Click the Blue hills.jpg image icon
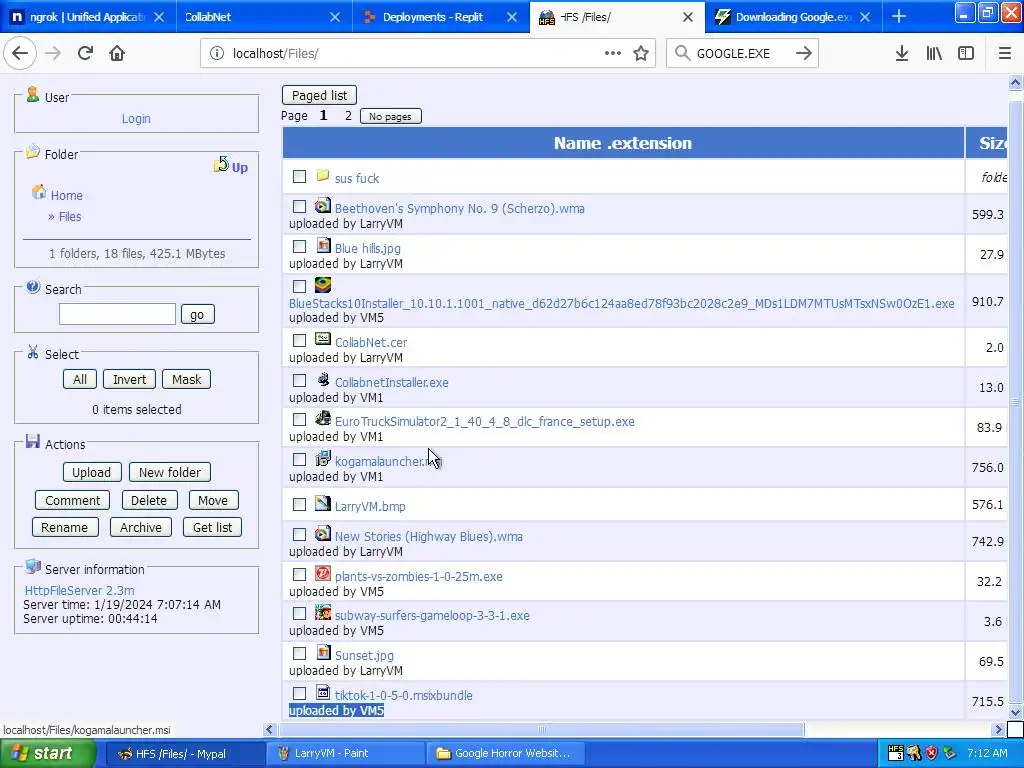Viewport: 1024px width, 768px height. tap(323, 246)
